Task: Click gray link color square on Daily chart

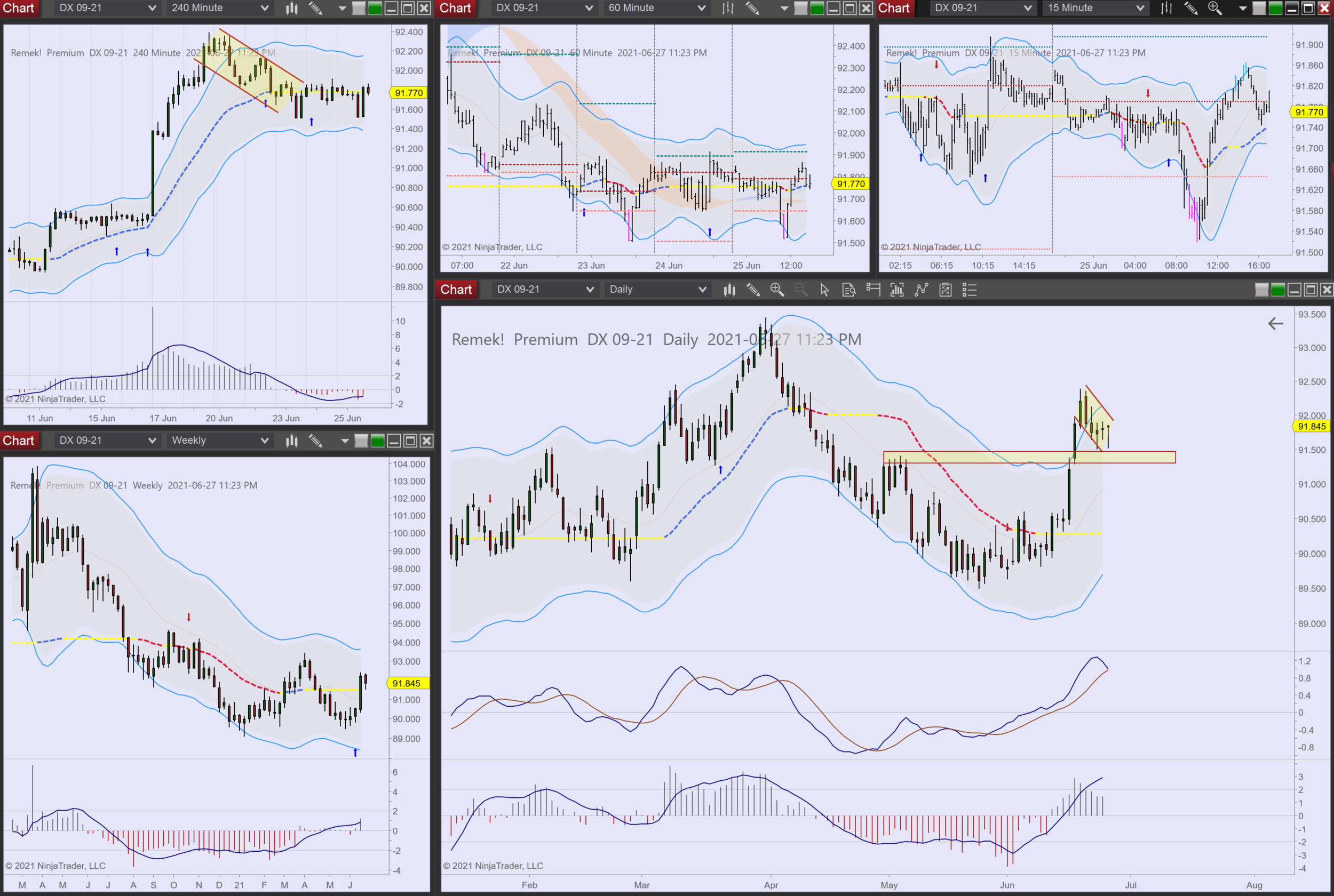Action: click(1261, 290)
